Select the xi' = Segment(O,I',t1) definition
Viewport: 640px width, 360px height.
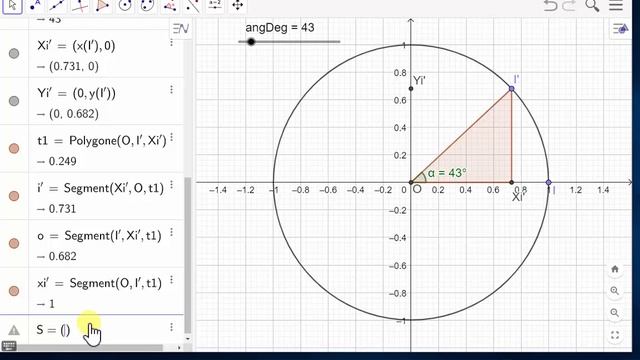coord(99,283)
